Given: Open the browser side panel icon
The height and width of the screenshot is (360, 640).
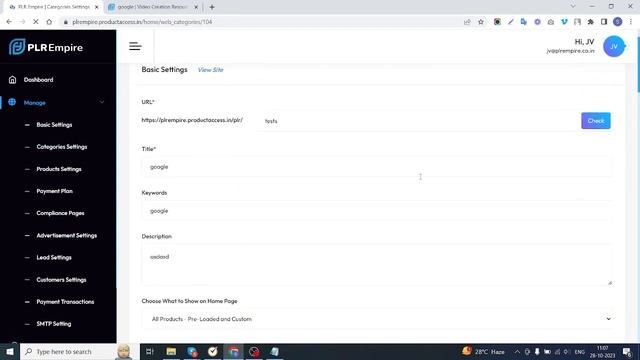Looking at the screenshot, I should 604,22.
